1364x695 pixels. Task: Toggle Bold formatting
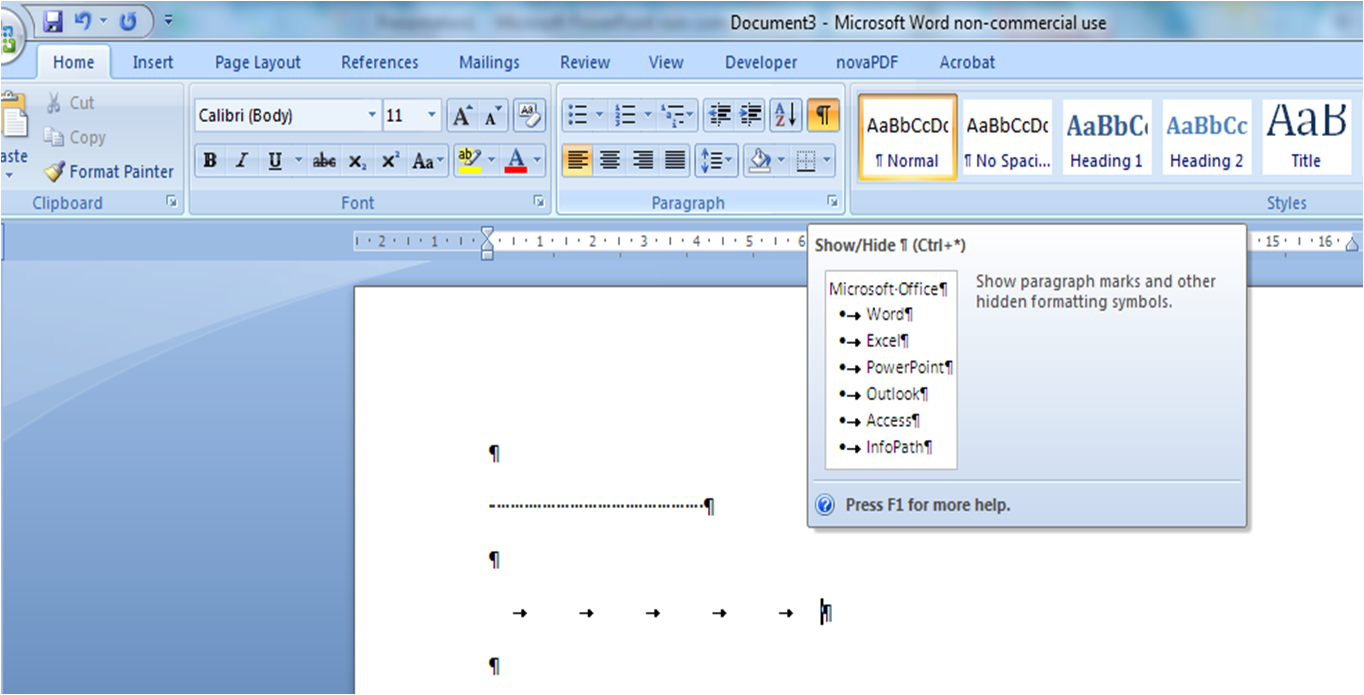tap(210, 161)
